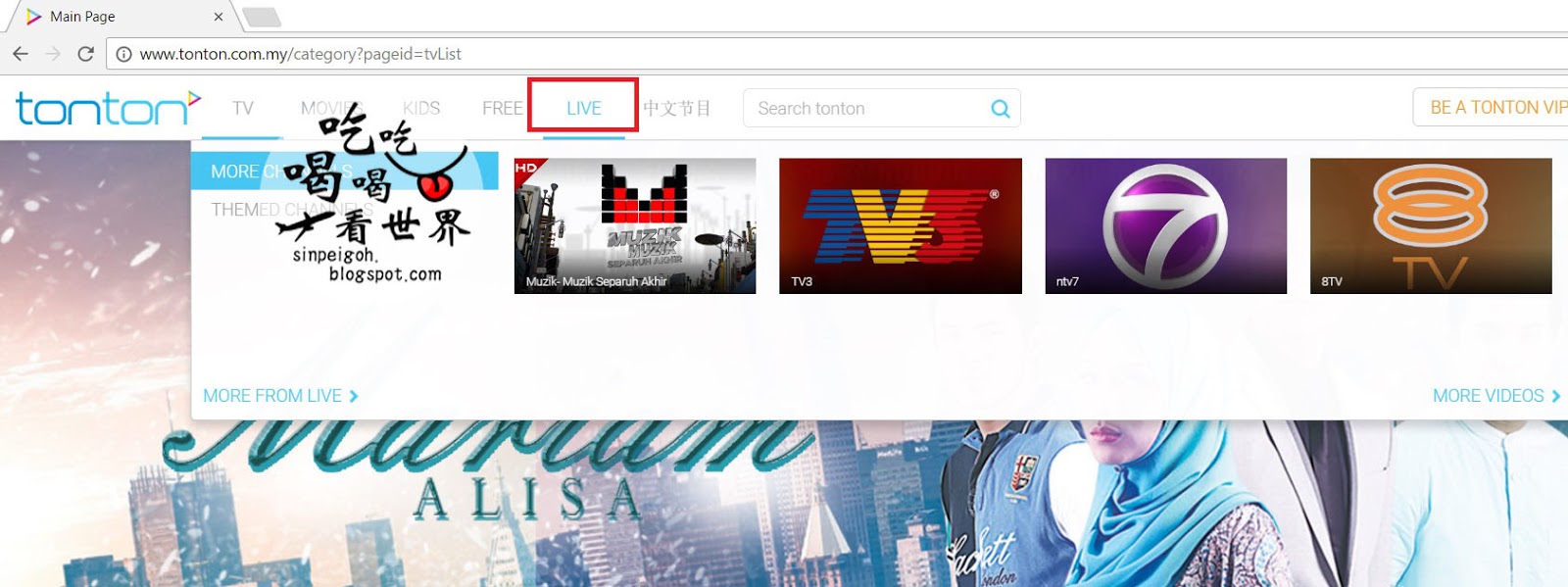Open the TV menu item
The image size is (1568, 587).
tap(243, 108)
